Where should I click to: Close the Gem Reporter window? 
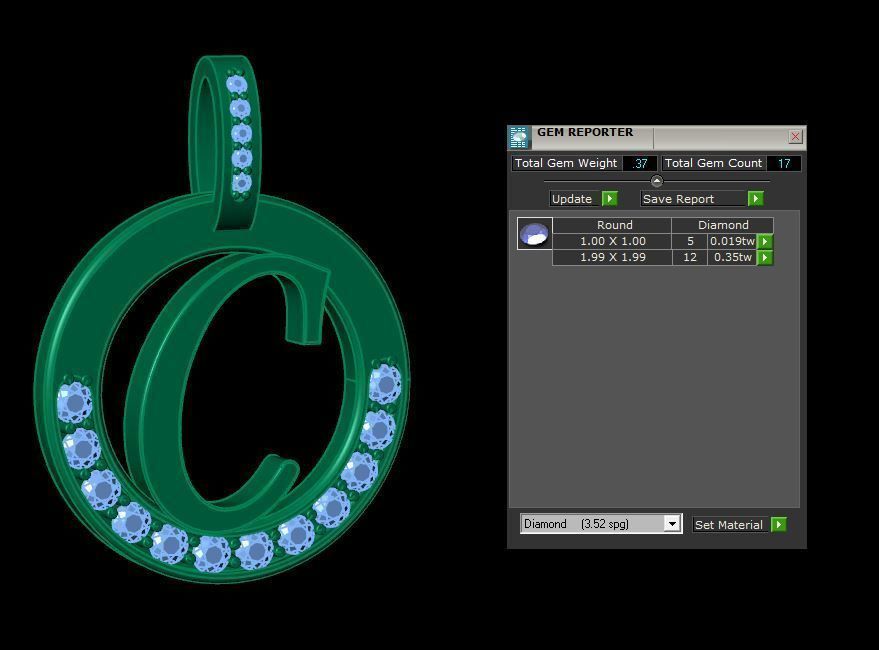tap(795, 136)
